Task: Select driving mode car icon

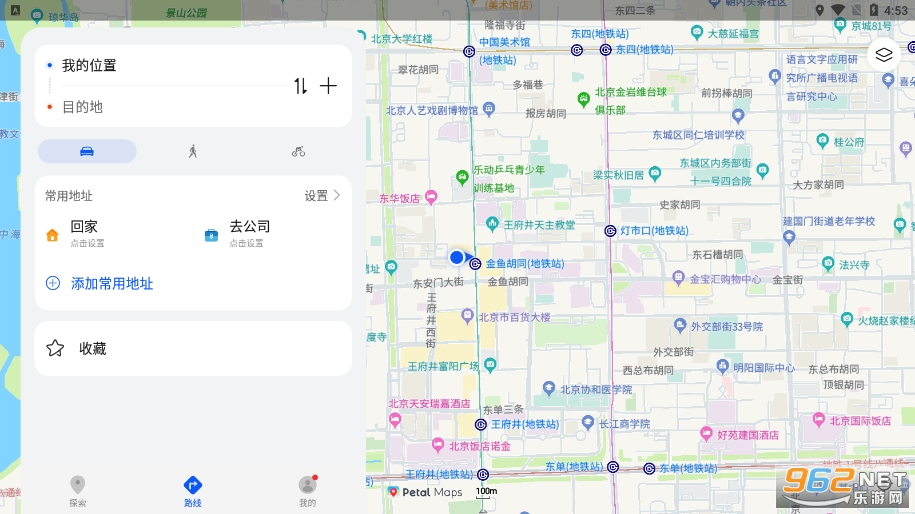Action: [87, 152]
